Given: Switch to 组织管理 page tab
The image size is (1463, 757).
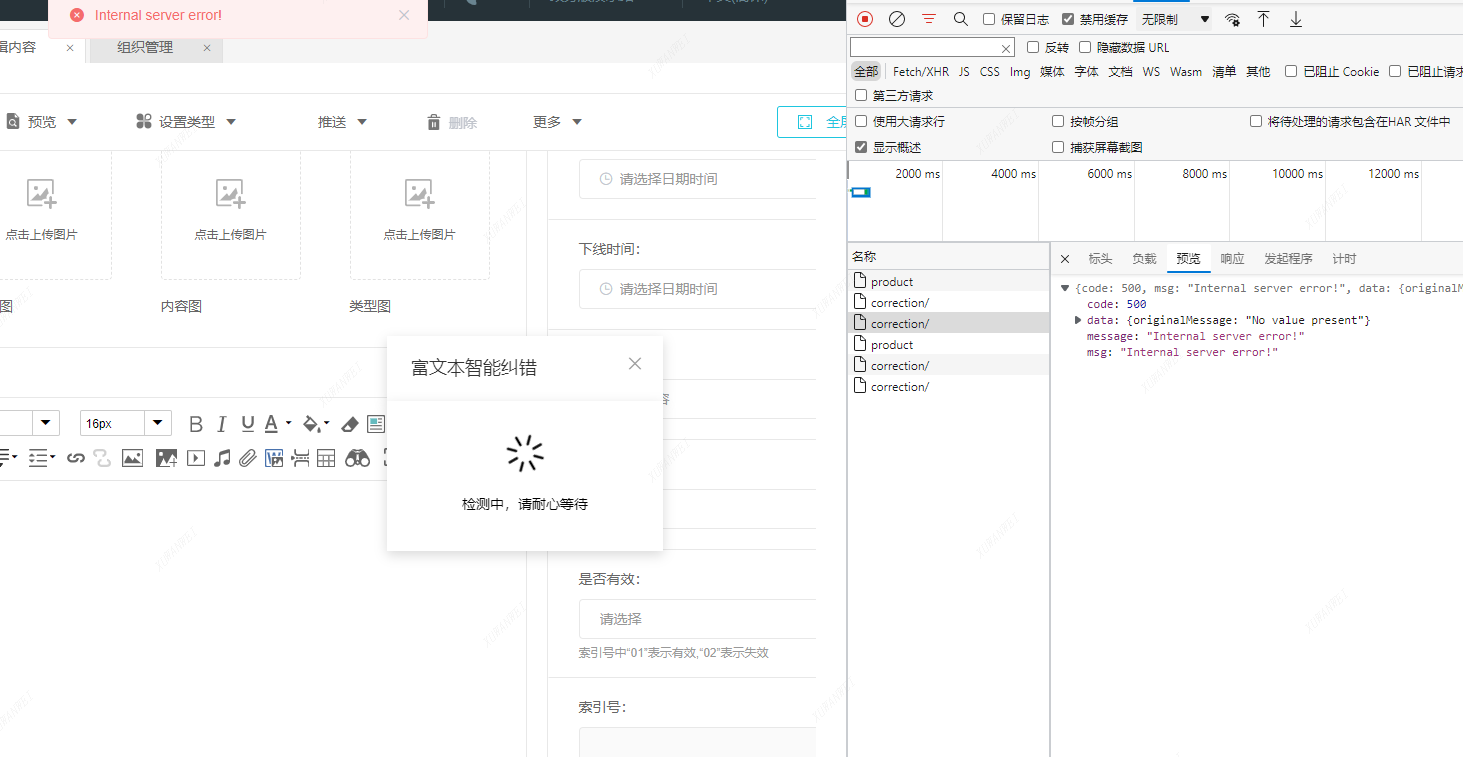Looking at the screenshot, I should [x=145, y=47].
